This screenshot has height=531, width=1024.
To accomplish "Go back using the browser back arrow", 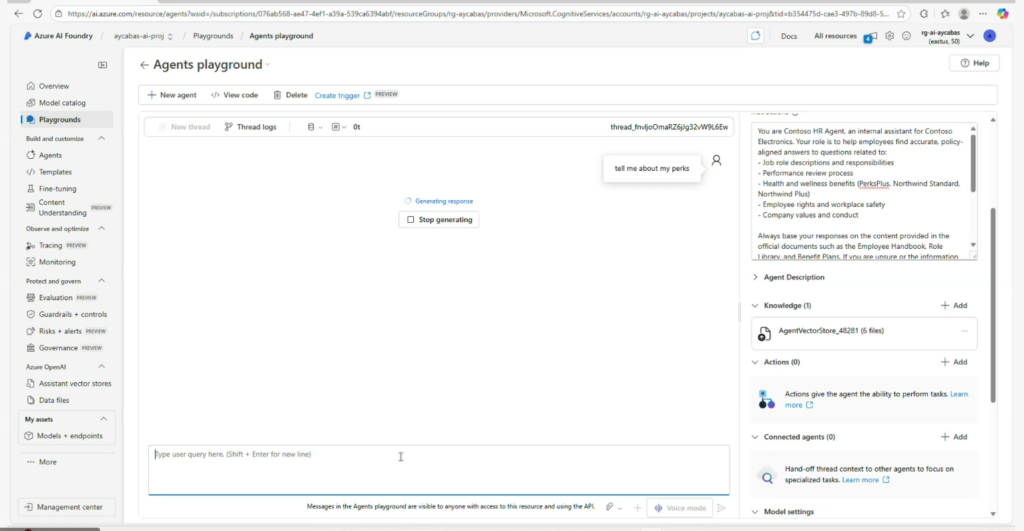I will pos(18,13).
